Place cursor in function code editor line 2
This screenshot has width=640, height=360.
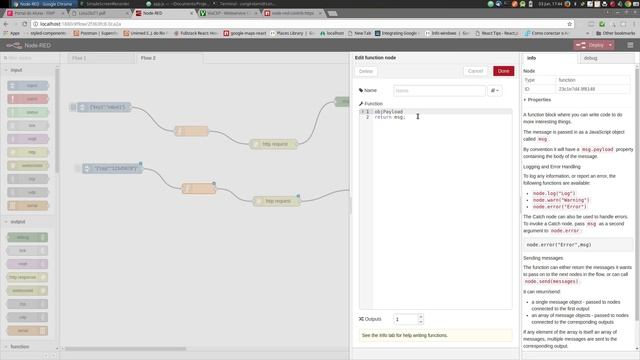pyautogui.click(x=442, y=117)
